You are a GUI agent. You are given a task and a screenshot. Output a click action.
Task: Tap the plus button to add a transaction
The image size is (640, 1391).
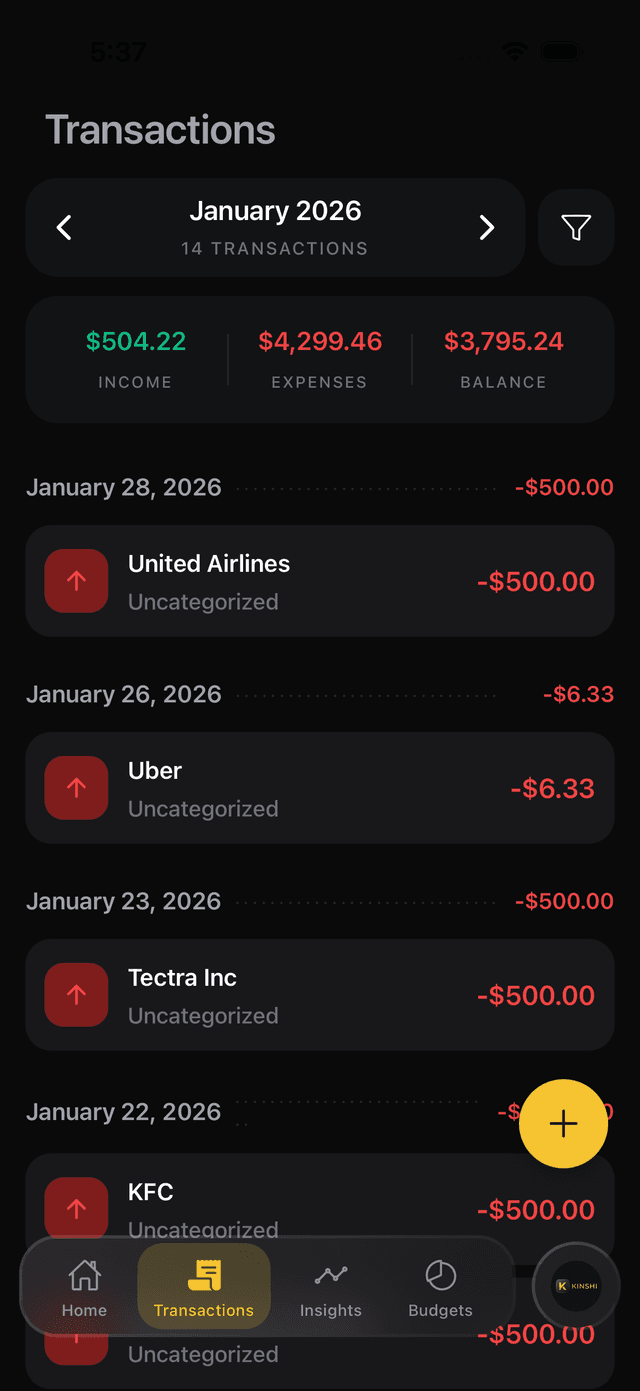point(563,1123)
